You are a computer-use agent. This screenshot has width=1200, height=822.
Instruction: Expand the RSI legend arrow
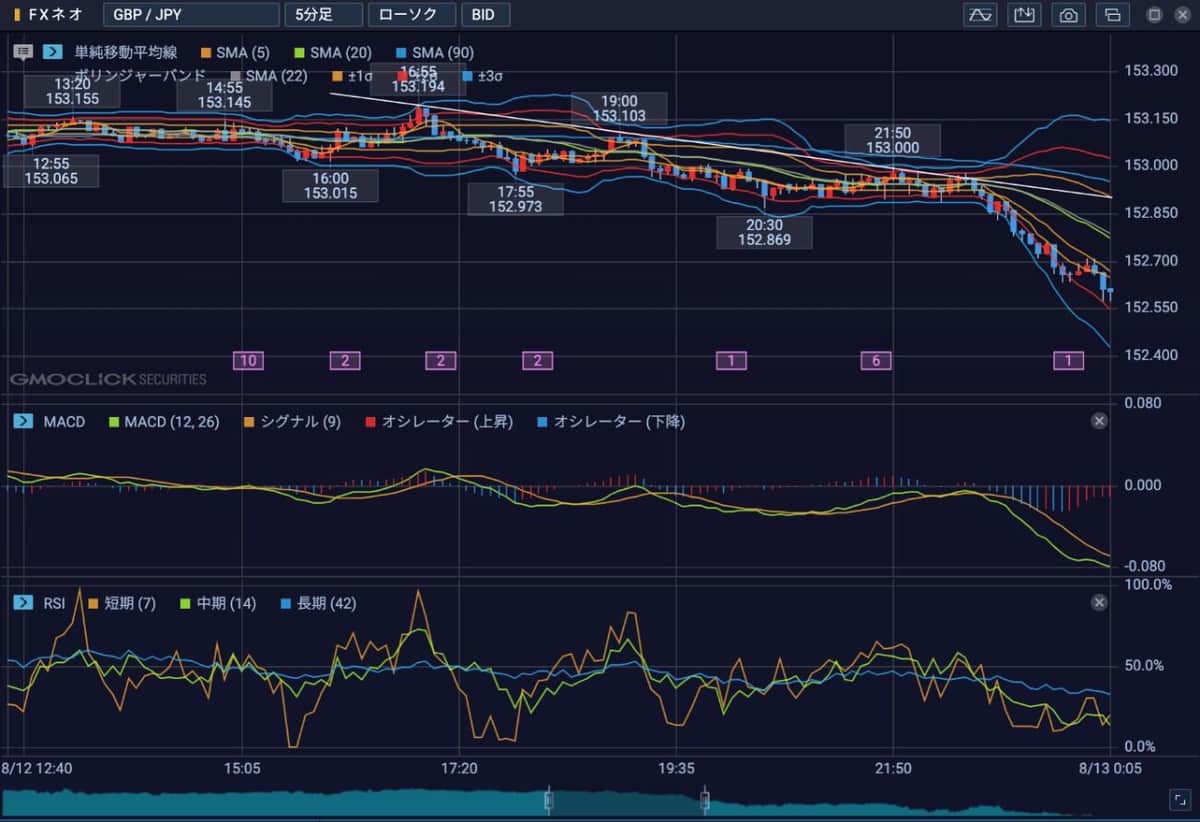point(24,603)
